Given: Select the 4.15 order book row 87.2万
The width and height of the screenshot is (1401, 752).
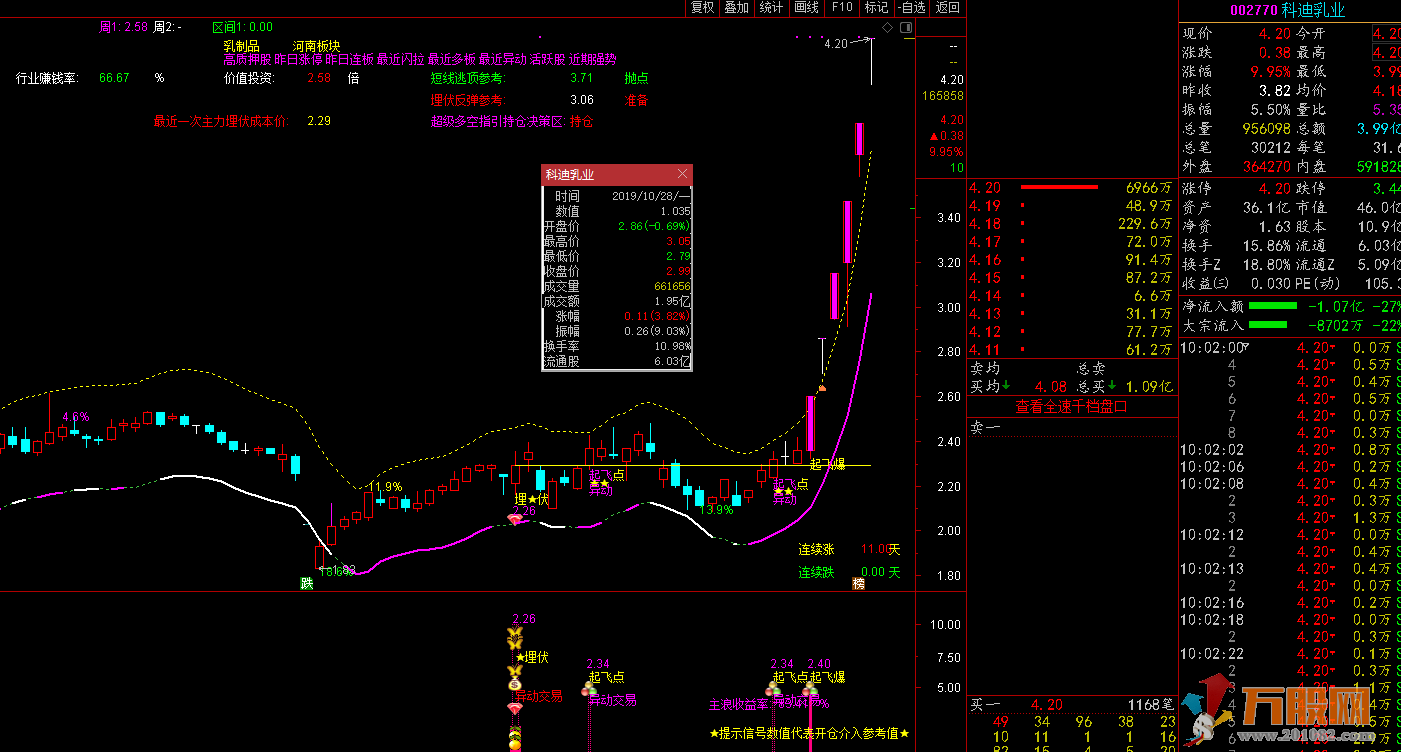Looking at the screenshot, I should coord(1070,278).
